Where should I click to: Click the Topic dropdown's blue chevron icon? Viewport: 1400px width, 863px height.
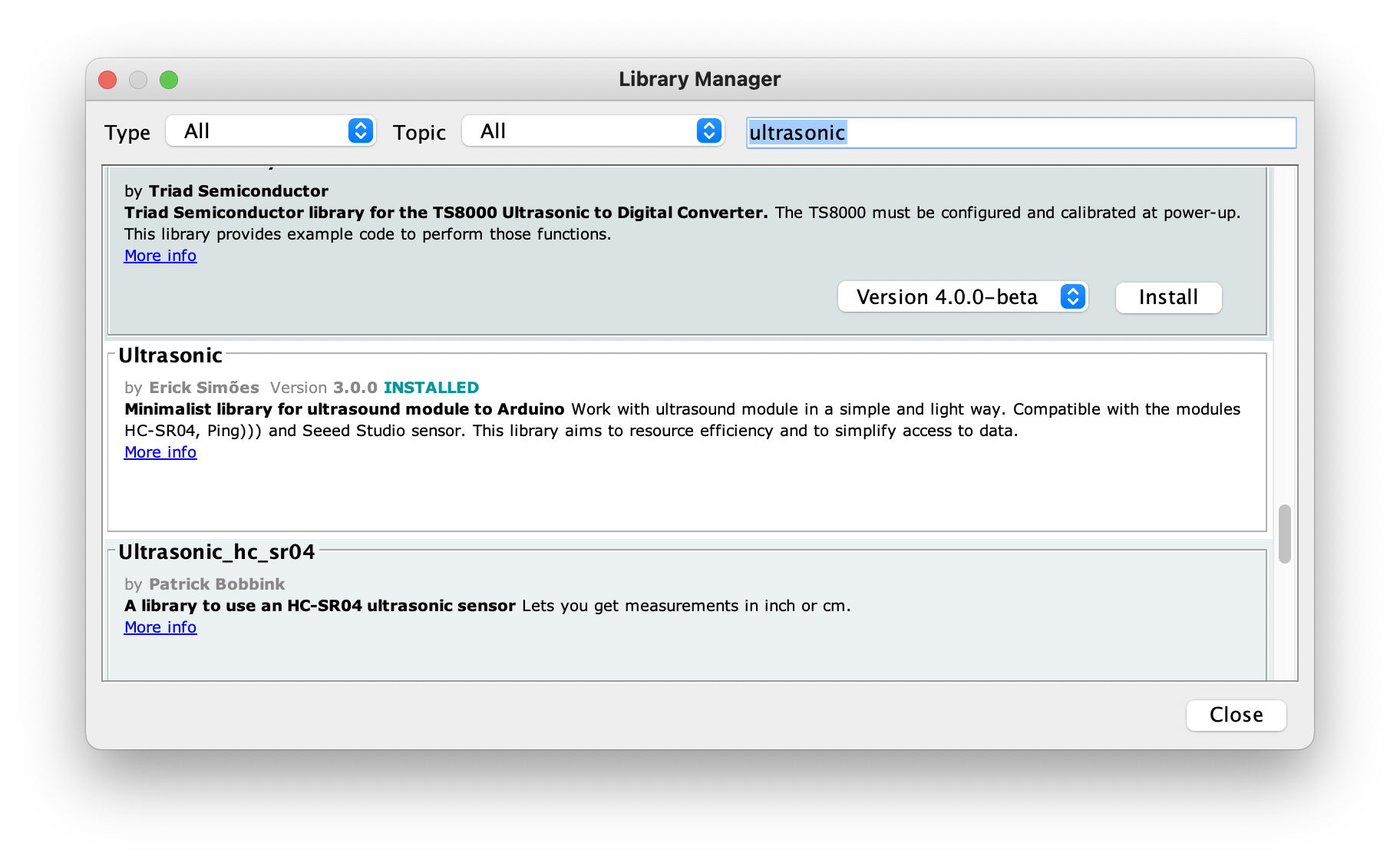click(708, 131)
